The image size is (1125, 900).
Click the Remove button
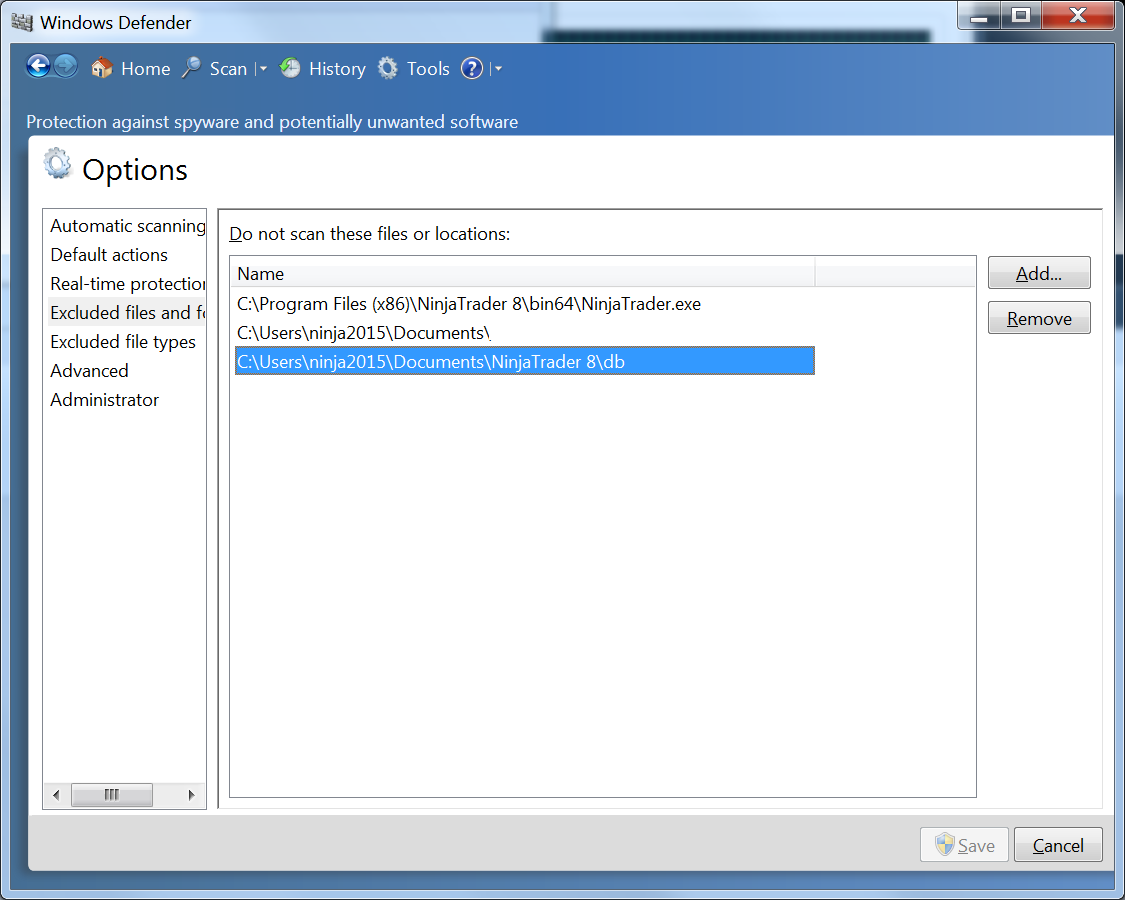1039,318
